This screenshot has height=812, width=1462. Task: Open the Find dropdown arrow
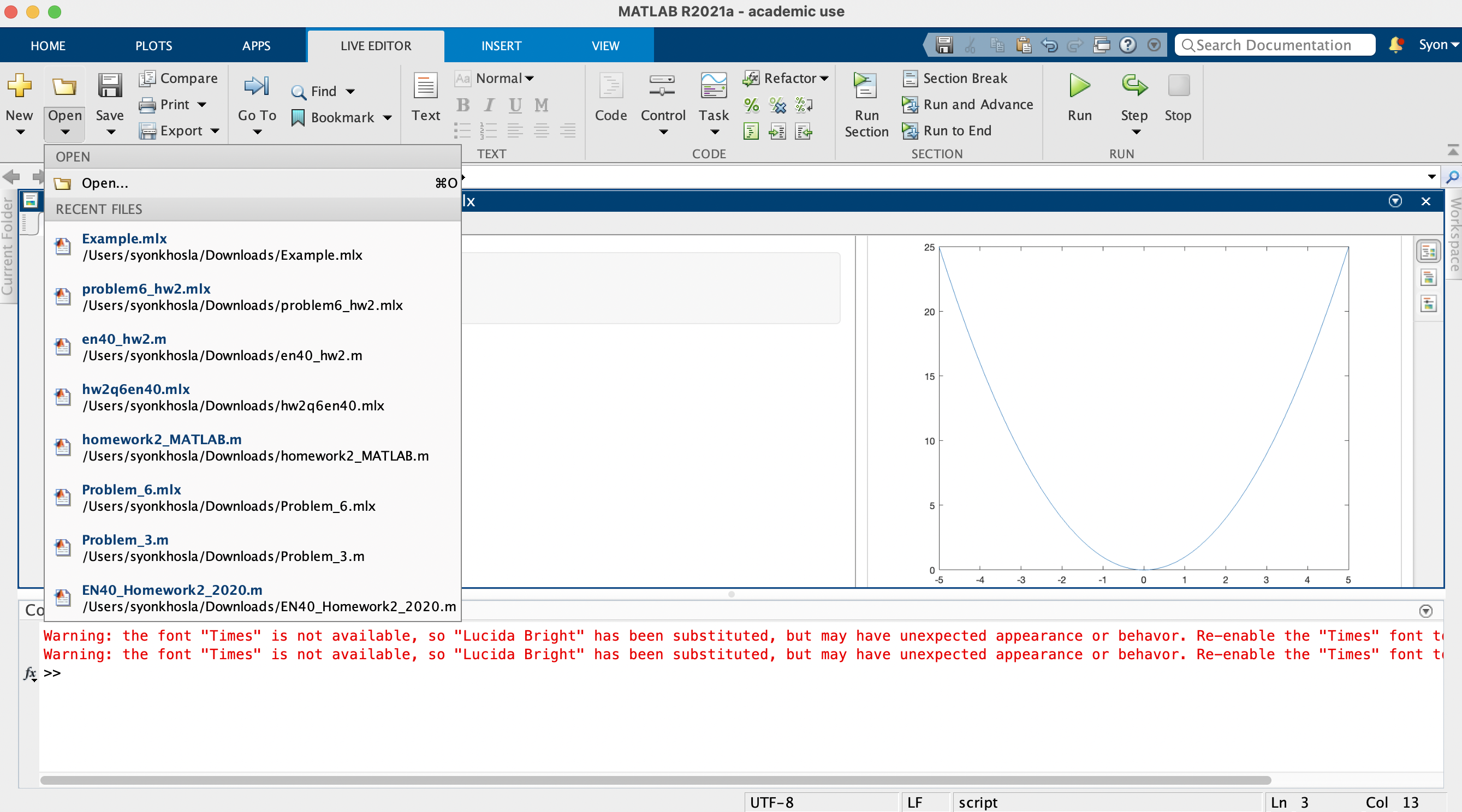click(350, 92)
